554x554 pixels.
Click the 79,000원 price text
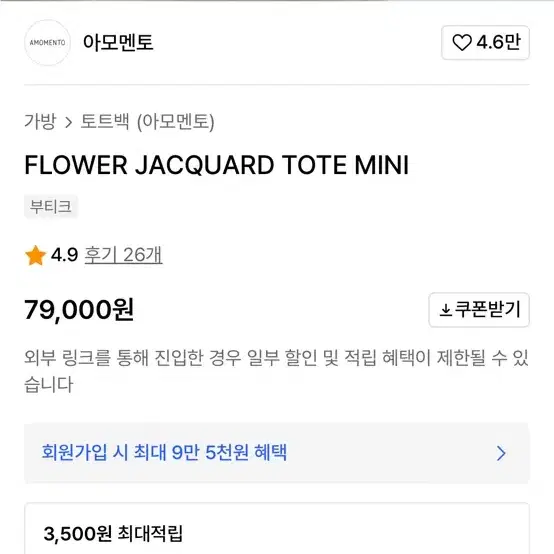coord(79,310)
